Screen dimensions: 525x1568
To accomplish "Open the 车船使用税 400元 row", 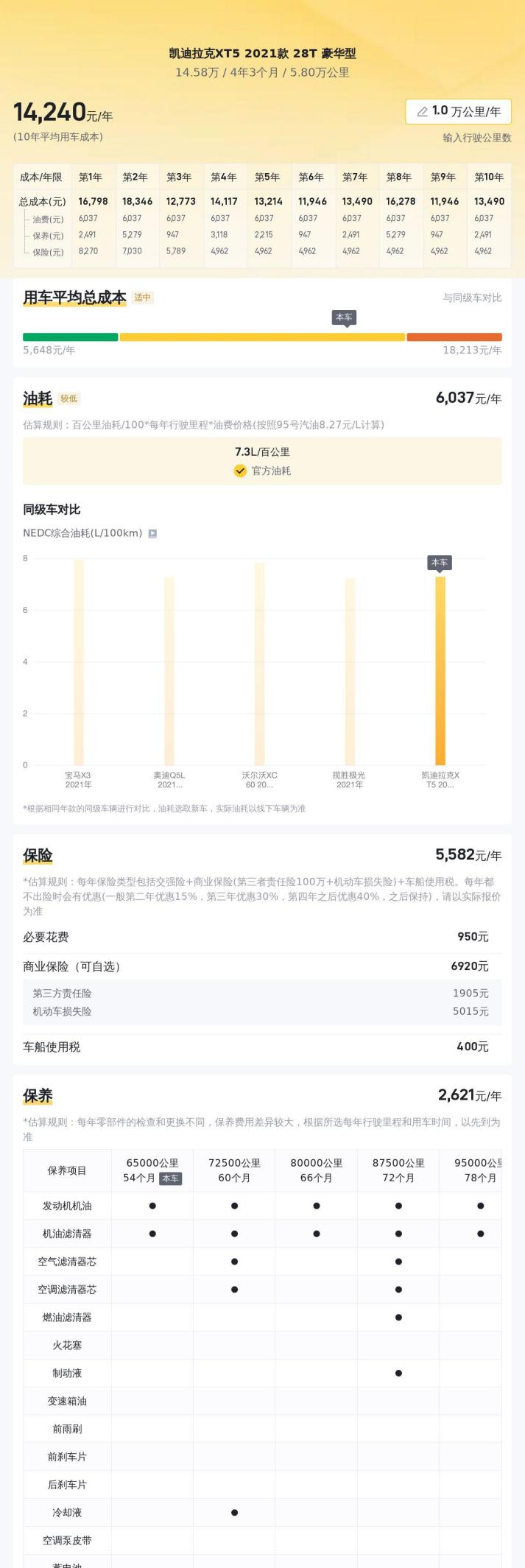I will click(x=262, y=1047).
